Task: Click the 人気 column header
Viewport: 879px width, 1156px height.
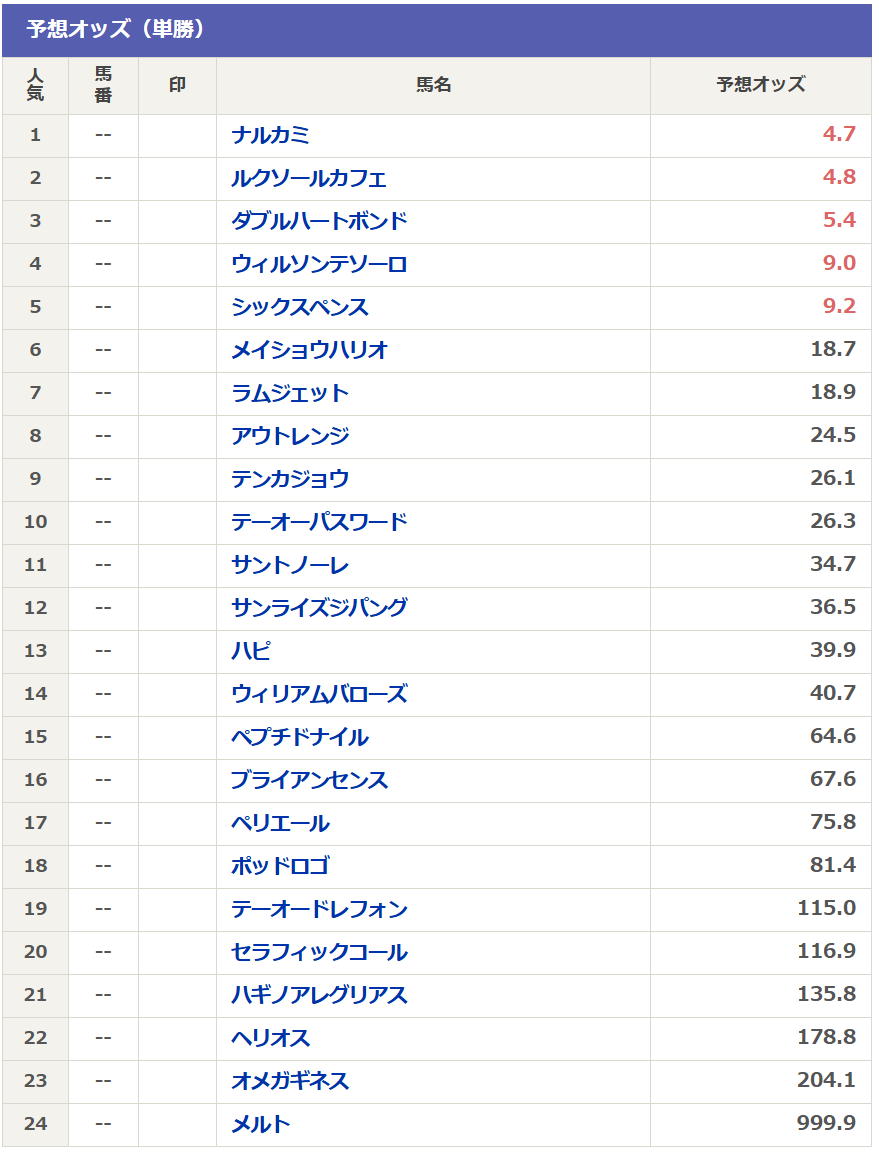Action: pos(35,85)
